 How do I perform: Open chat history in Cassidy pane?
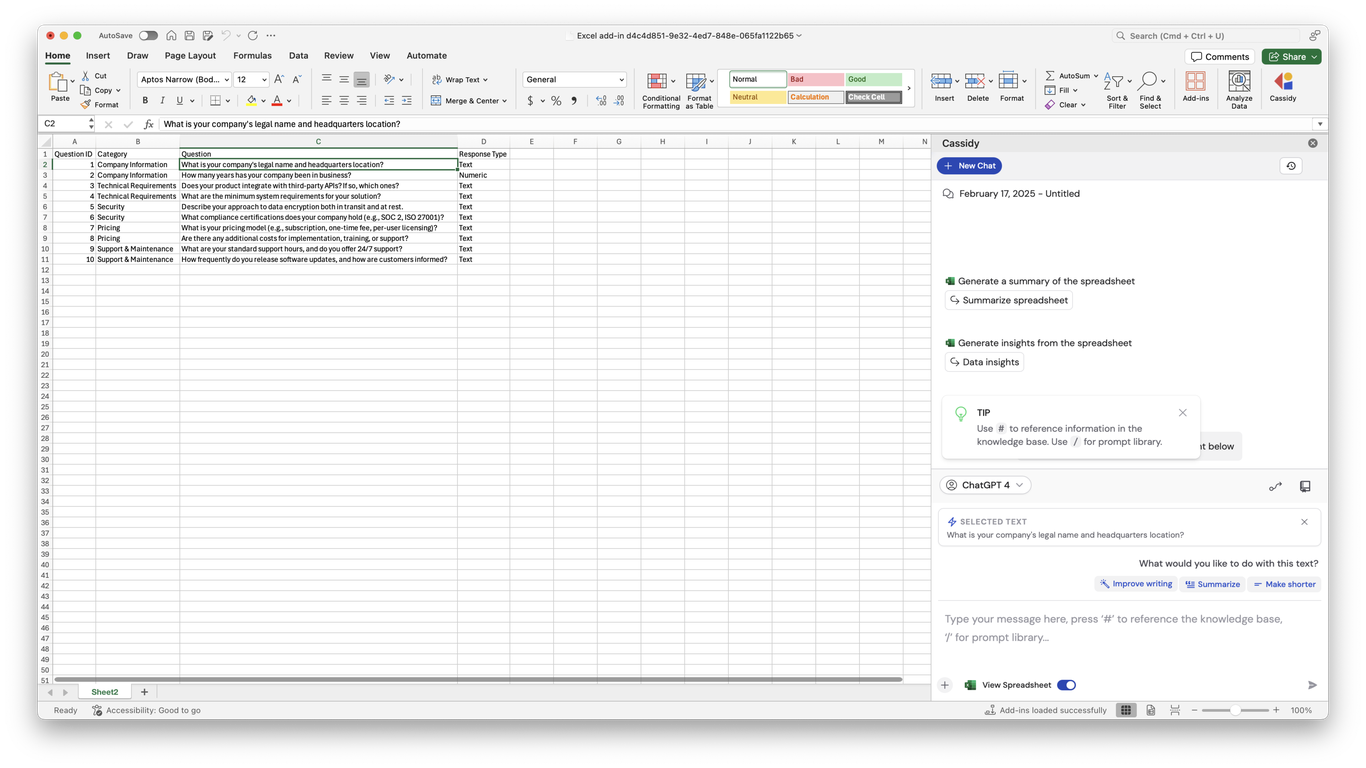(1291, 166)
